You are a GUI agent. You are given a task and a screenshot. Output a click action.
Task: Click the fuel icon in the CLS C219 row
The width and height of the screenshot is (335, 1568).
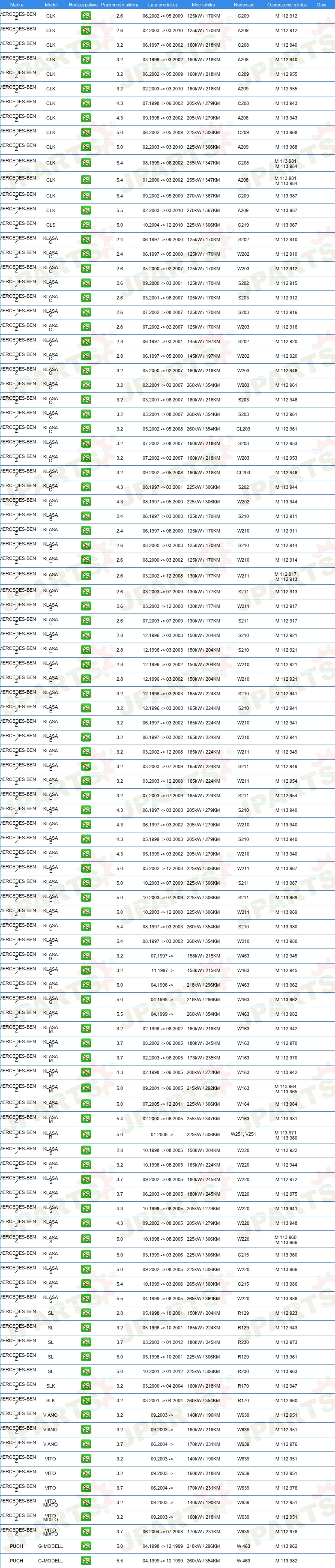pyautogui.click(x=86, y=225)
